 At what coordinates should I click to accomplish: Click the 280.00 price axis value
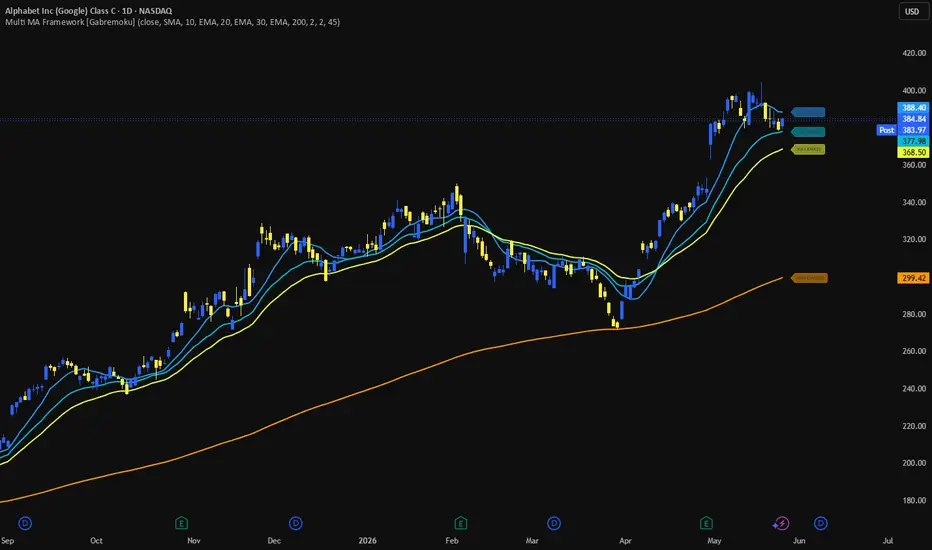(x=914, y=314)
